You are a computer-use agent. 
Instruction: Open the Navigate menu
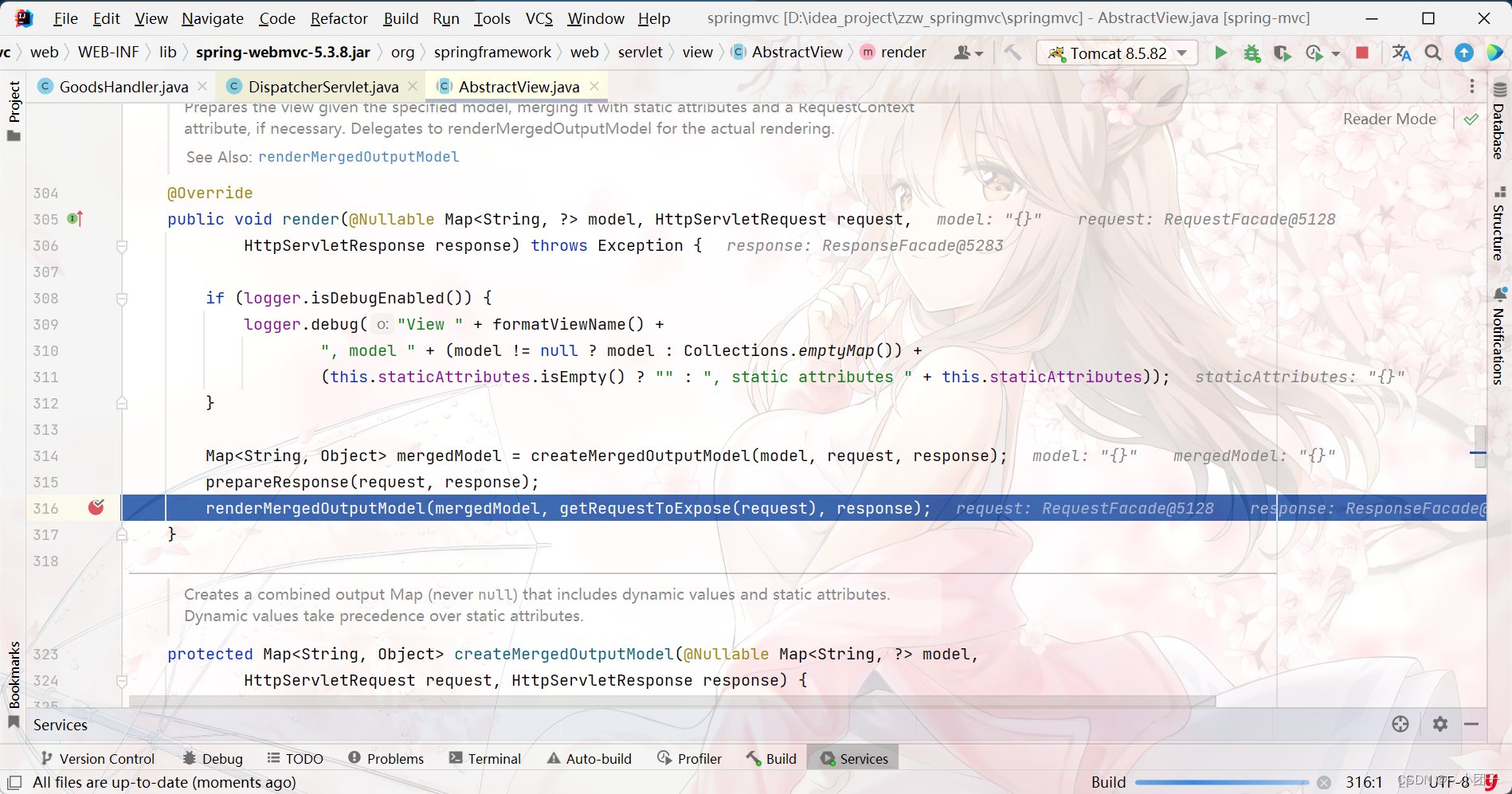click(x=212, y=18)
